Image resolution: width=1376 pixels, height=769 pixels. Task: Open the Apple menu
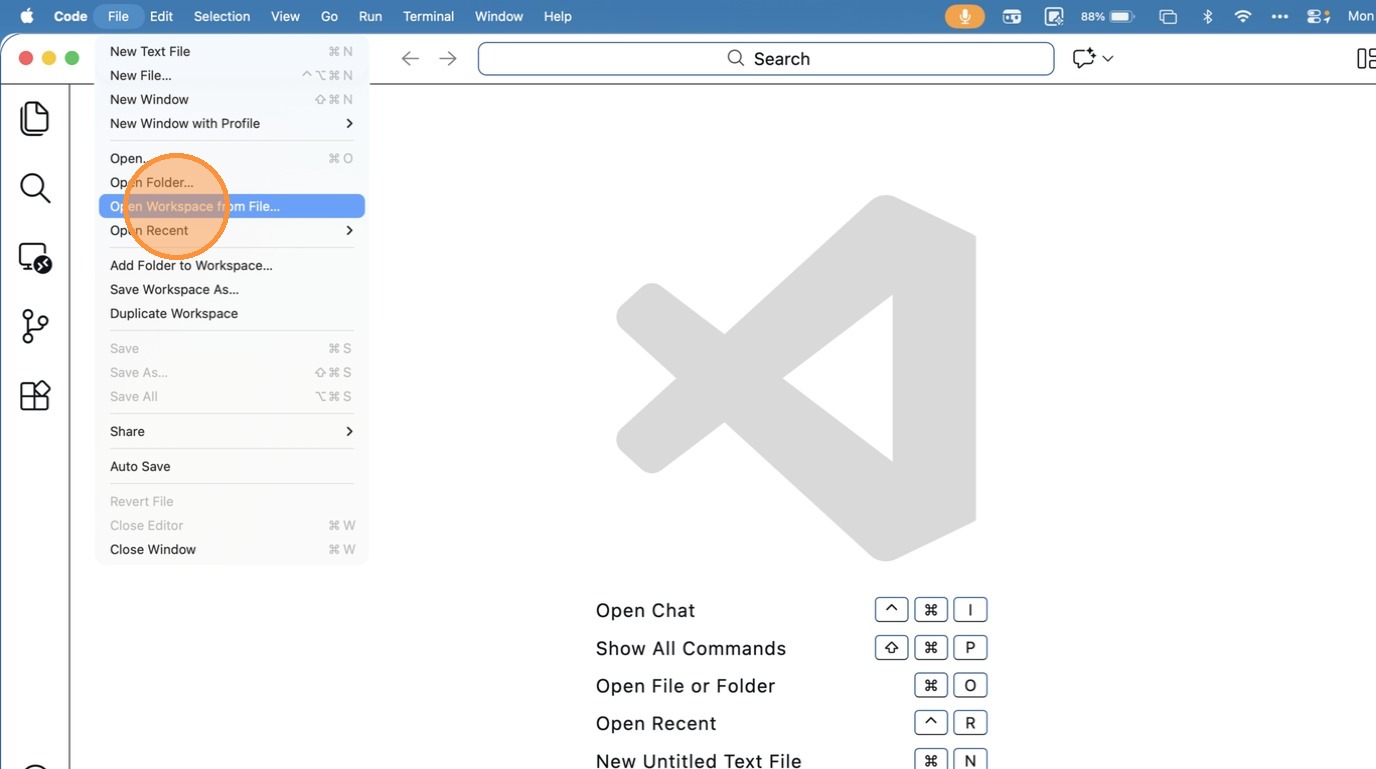point(27,16)
